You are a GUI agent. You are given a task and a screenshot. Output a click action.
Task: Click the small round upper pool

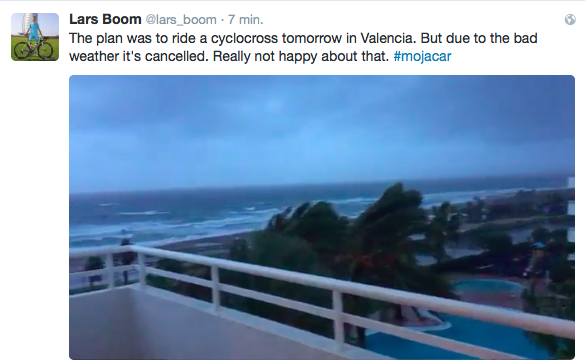pos(488,287)
